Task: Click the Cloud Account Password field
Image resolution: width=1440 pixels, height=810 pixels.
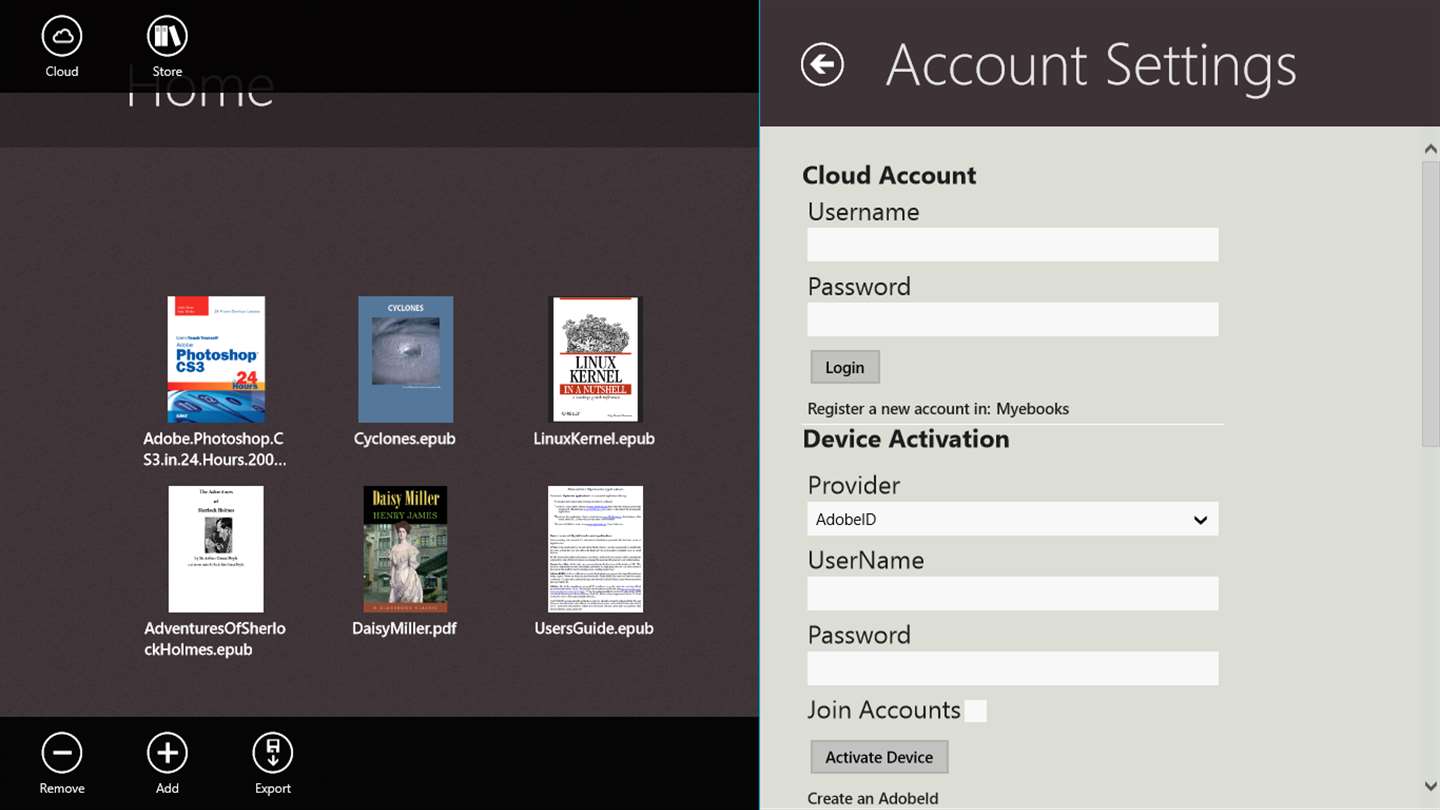Action: [x=1013, y=320]
